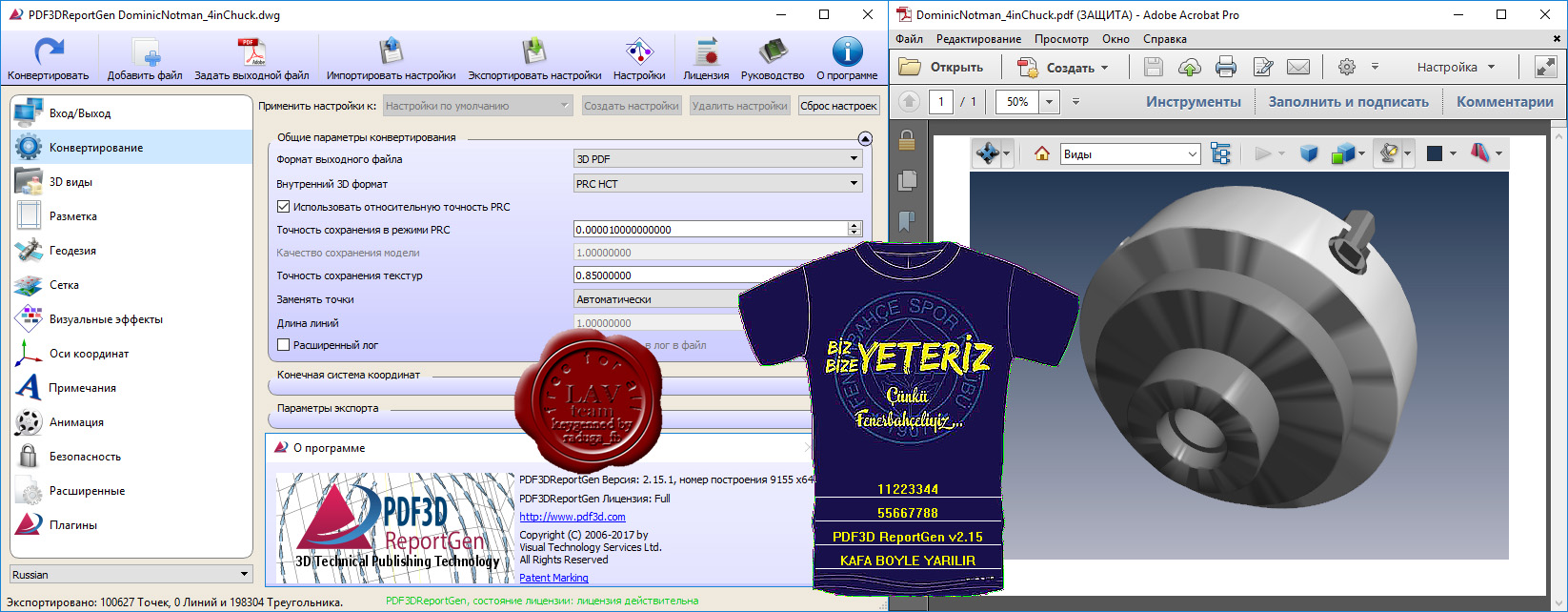The image size is (1568, 612).
Task: Open Patent Marking link
Action: click(x=553, y=578)
